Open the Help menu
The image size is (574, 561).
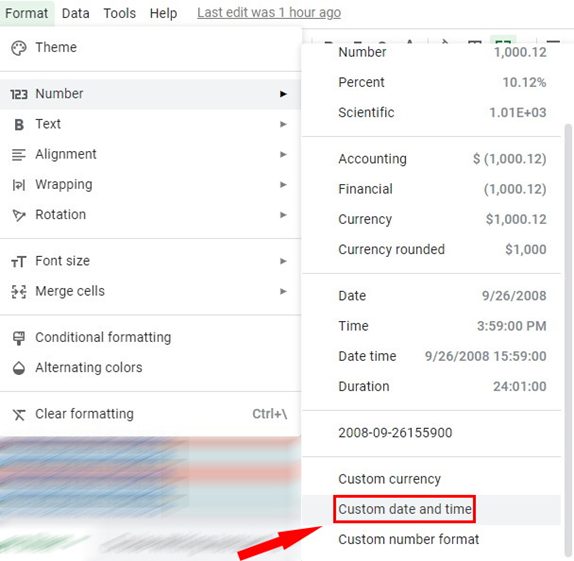point(163,13)
